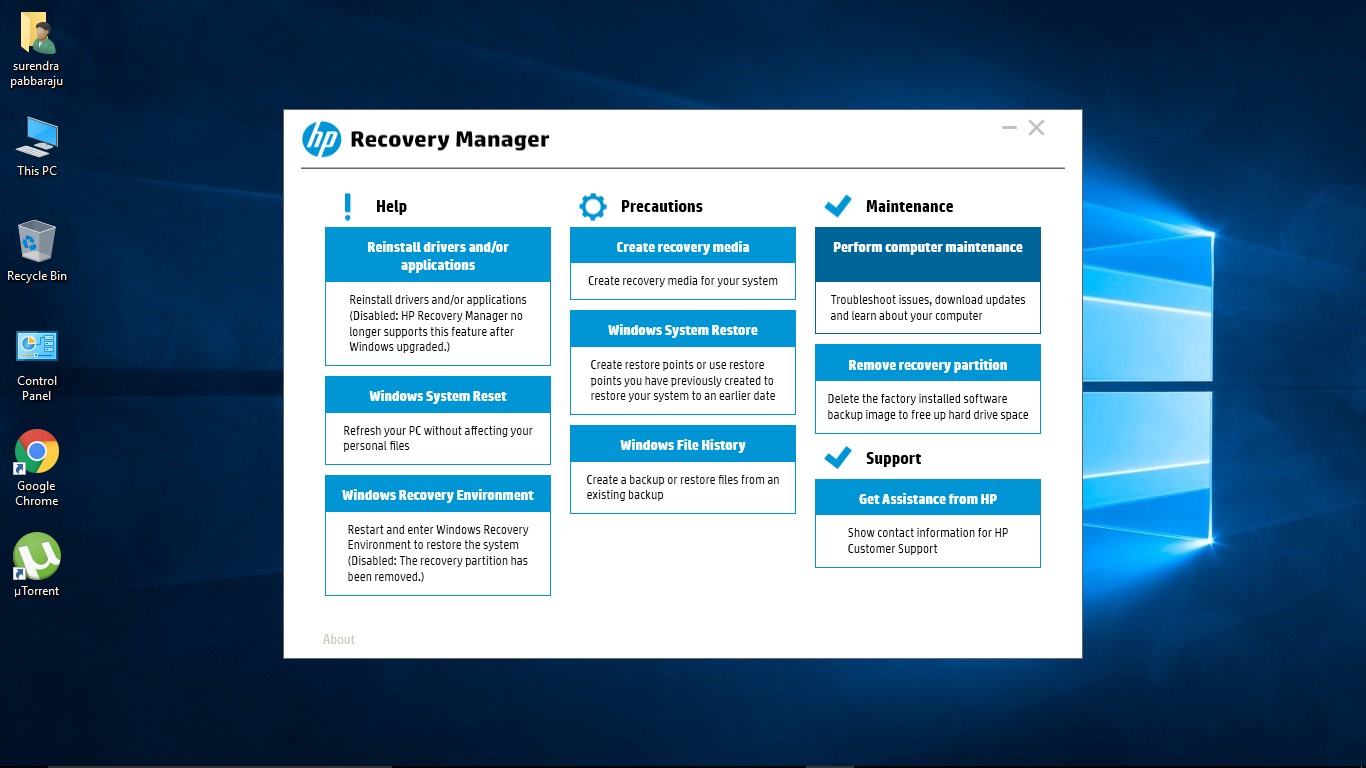Click 'Refresh your PC without affecting' description

pyautogui.click(x=438, y=438)
